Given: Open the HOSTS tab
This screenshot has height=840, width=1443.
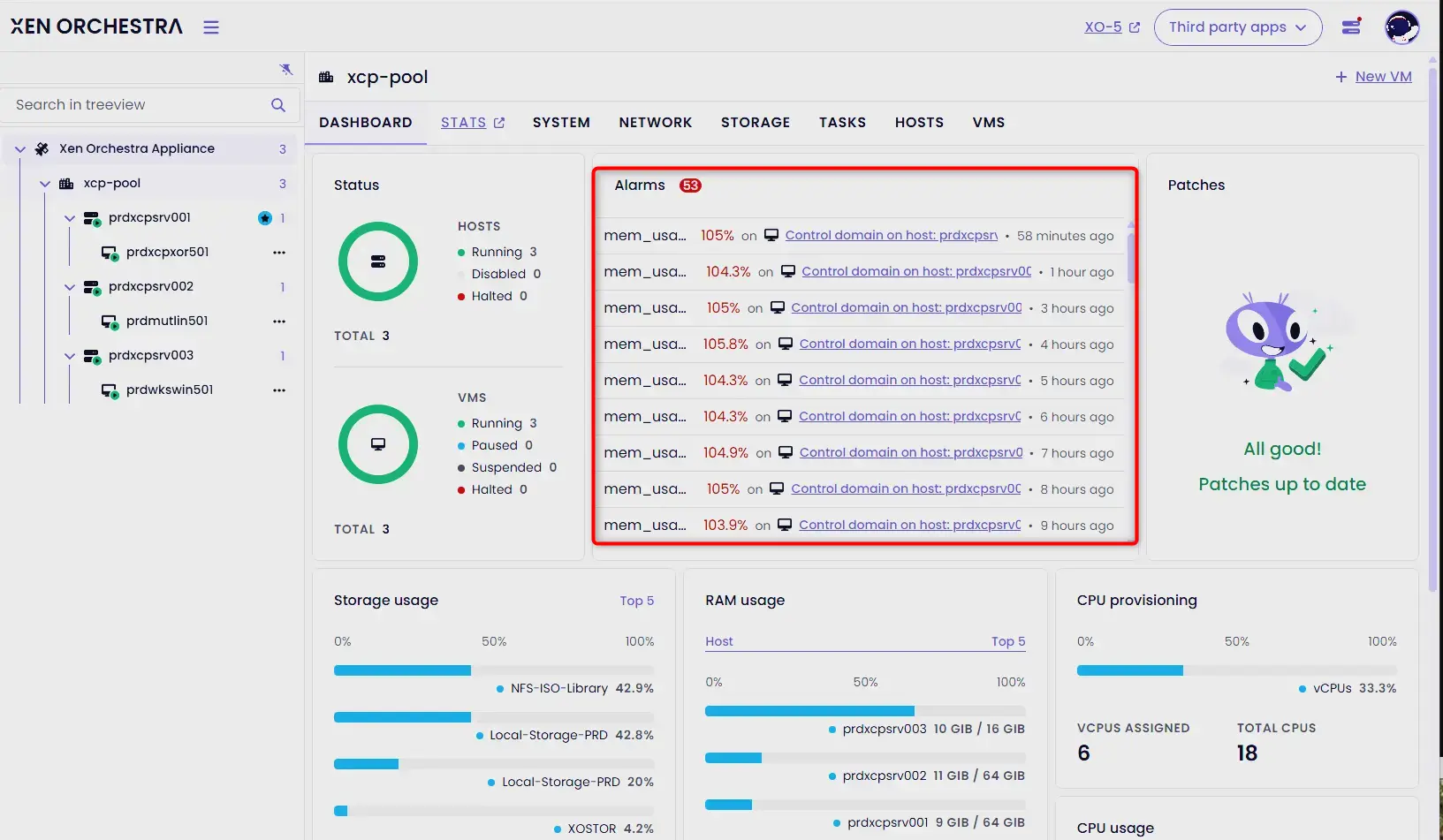Looking at the screenshot, I should [x=918, y=123].
